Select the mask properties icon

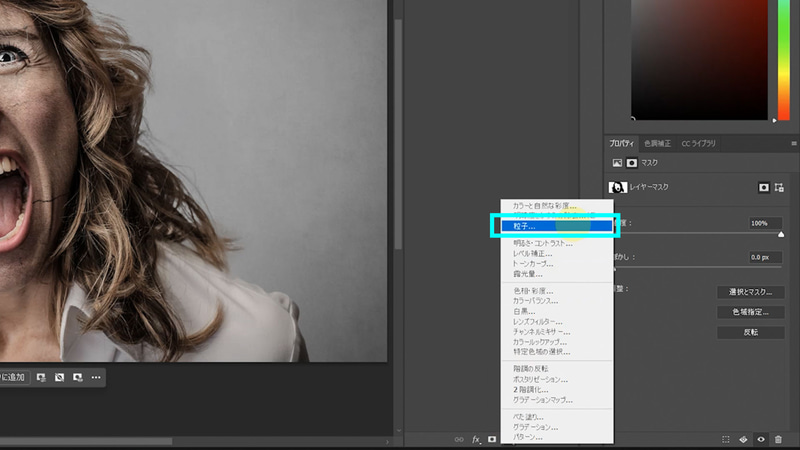coord(632,163)
